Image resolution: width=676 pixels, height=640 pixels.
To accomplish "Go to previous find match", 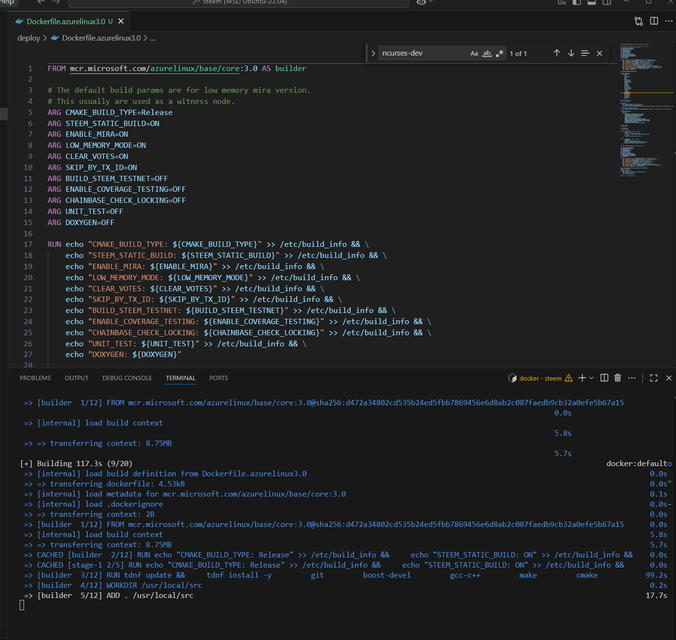I will point(557,53).
